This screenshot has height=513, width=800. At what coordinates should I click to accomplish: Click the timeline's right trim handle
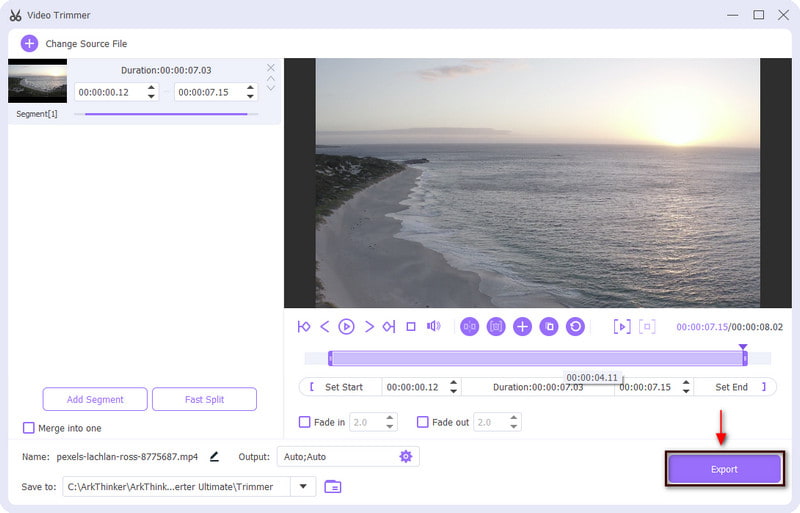click(745, 358)
